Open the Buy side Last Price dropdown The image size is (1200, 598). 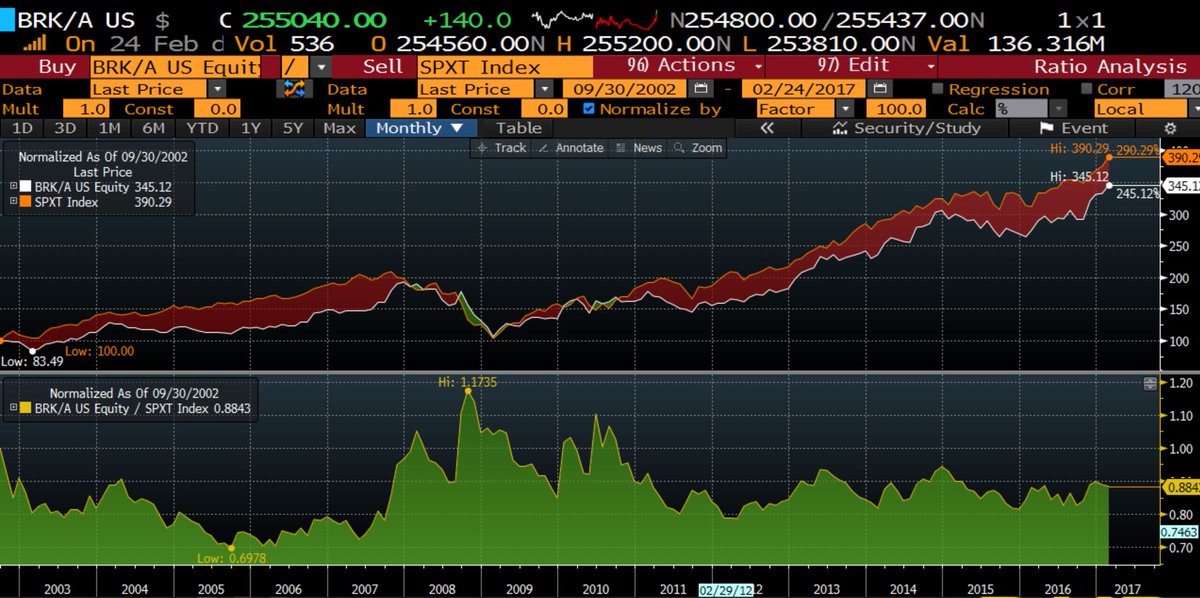pos(219,89)
